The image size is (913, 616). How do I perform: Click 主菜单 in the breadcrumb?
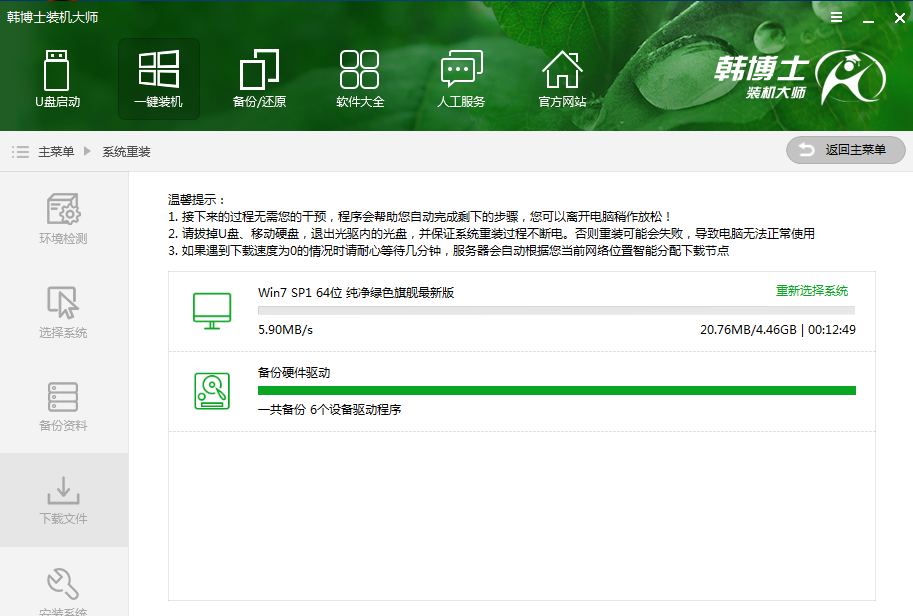[x=57, y=151]
